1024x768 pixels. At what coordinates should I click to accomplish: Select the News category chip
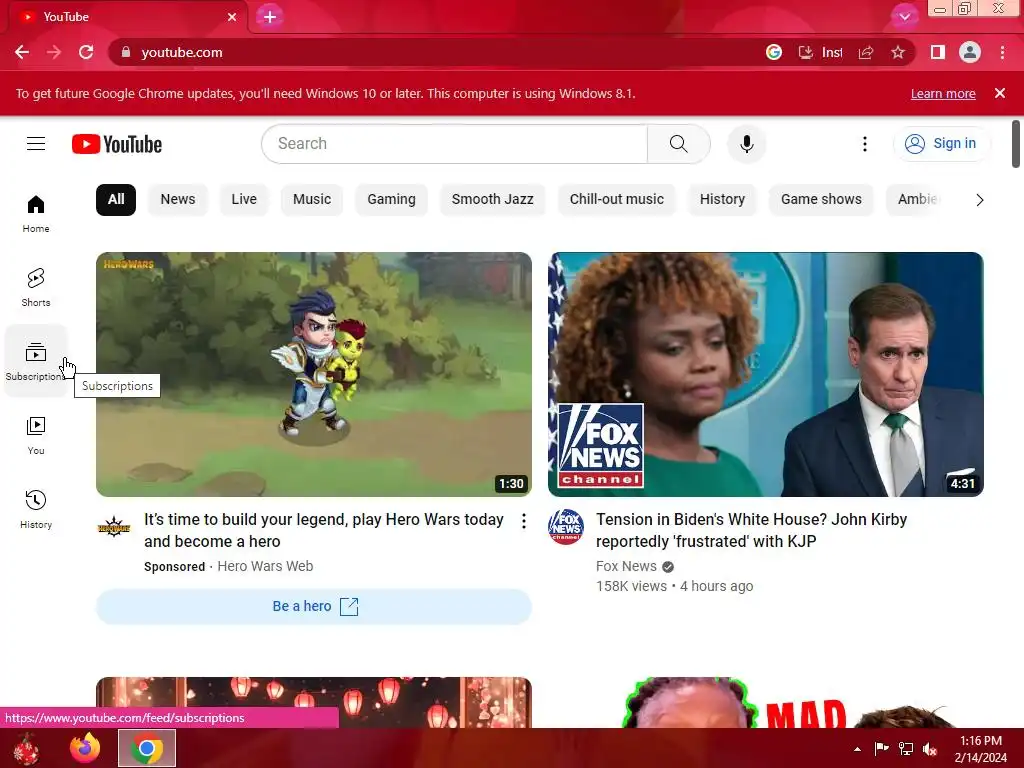(178, 199)
